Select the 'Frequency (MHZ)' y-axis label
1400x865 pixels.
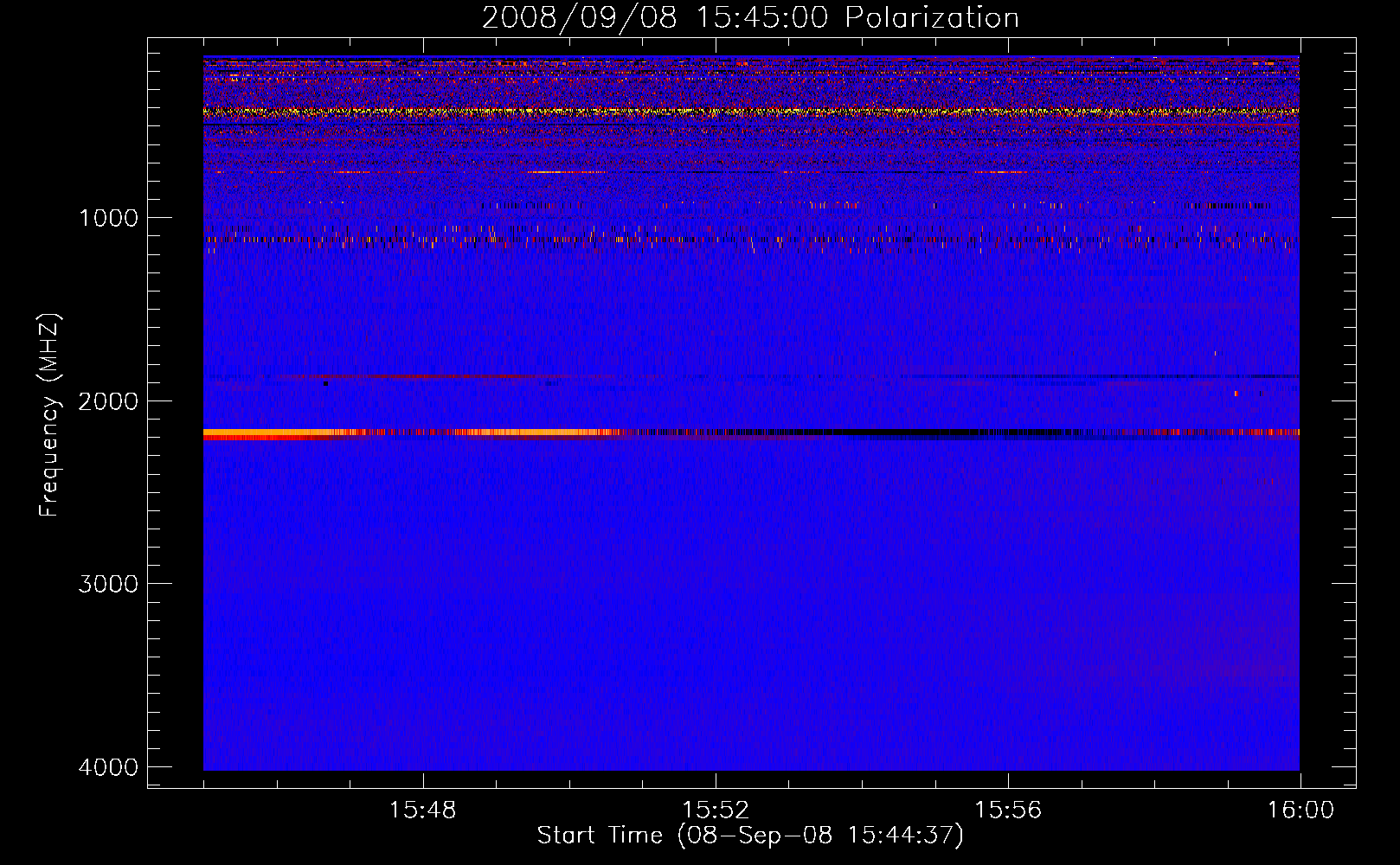[x=49, y=415]
